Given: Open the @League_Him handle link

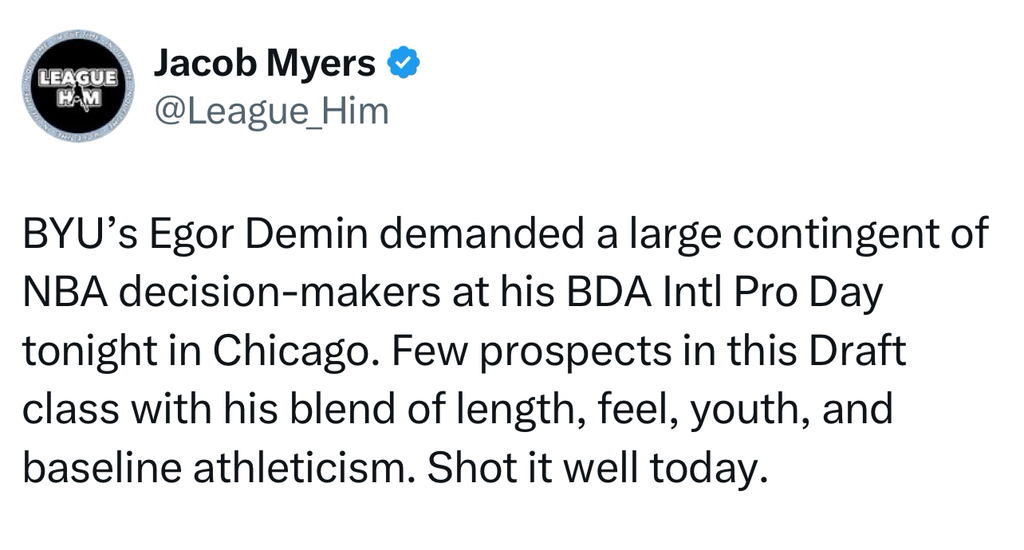Looking at the screenshot, I should pos(270,111).
